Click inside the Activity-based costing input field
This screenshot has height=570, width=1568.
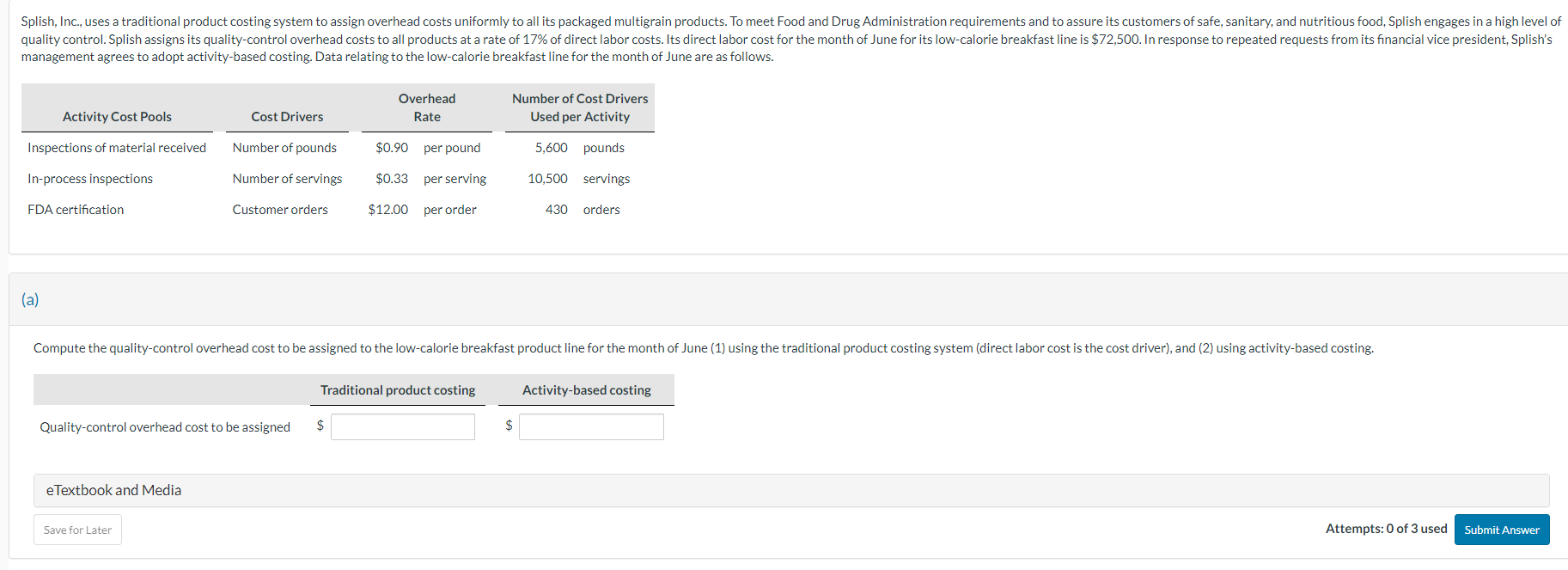click(x=591, y=426)
